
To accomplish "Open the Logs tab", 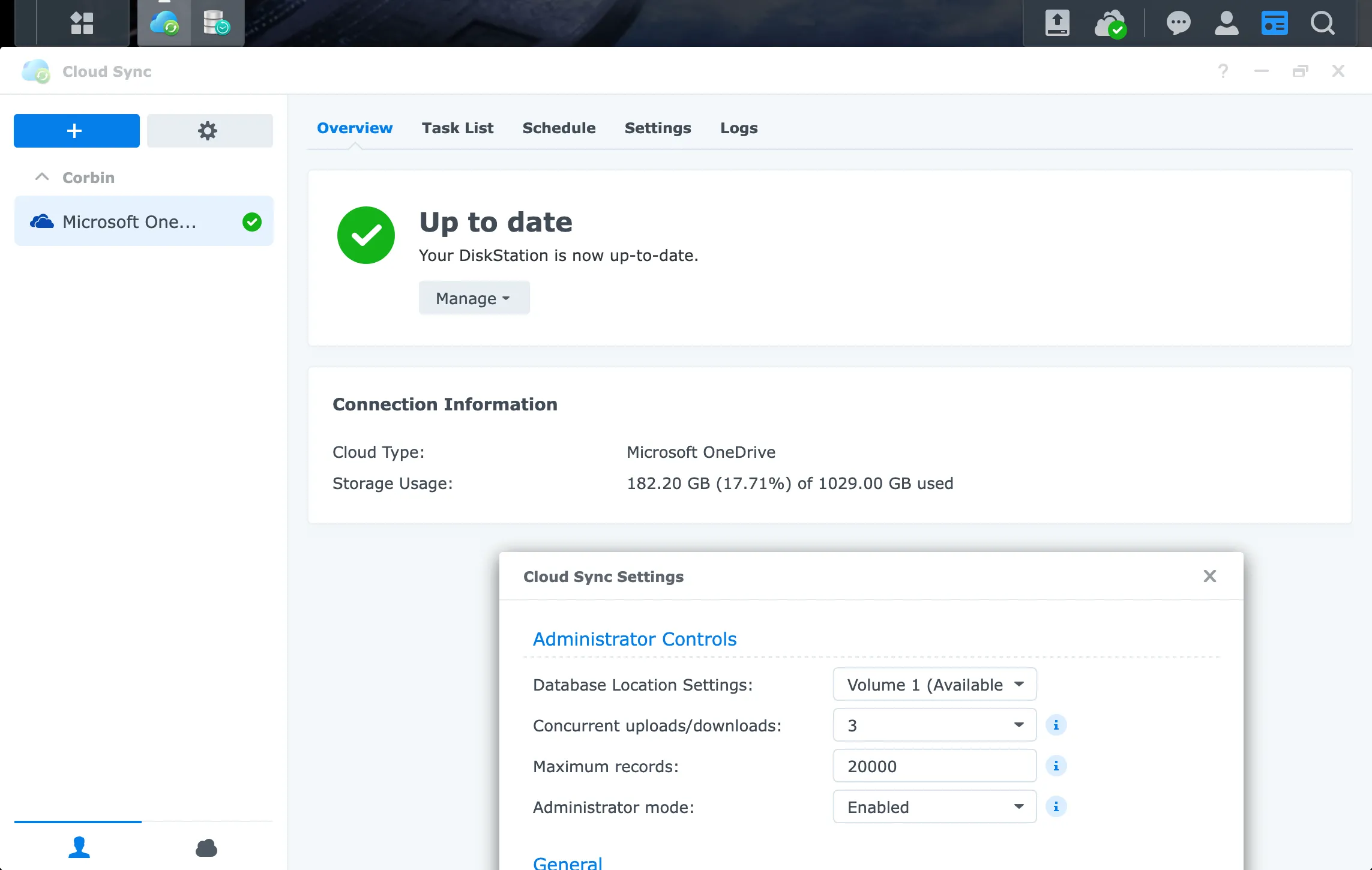I will click(x=739, y=128).
